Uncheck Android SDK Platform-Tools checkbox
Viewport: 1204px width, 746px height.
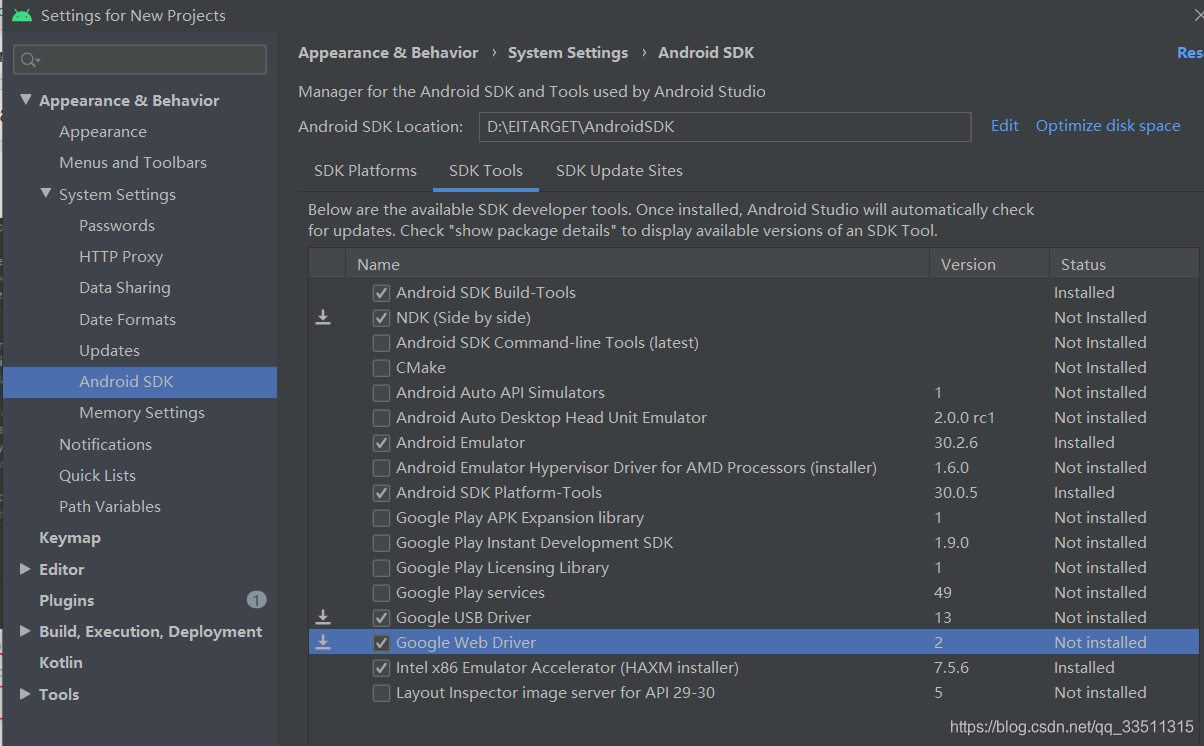coord(381,493)
